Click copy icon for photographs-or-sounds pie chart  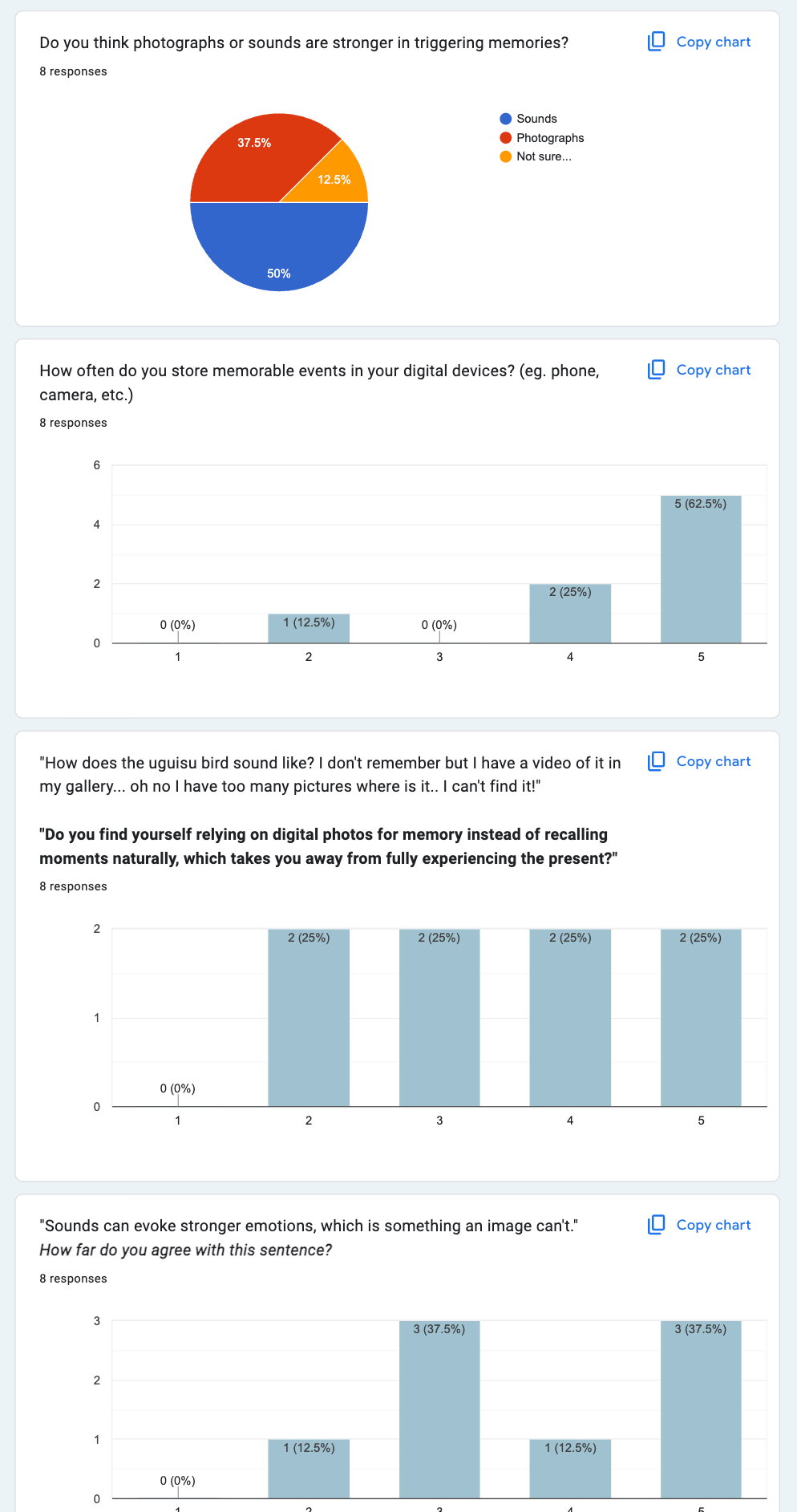pos(657,42)
